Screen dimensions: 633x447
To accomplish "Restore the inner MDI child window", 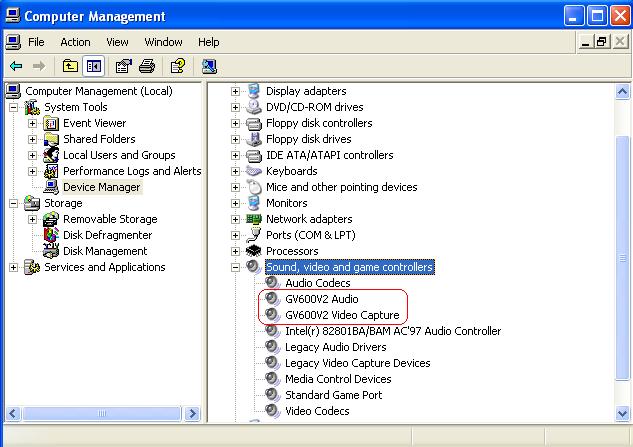I will tap(602, 42).
